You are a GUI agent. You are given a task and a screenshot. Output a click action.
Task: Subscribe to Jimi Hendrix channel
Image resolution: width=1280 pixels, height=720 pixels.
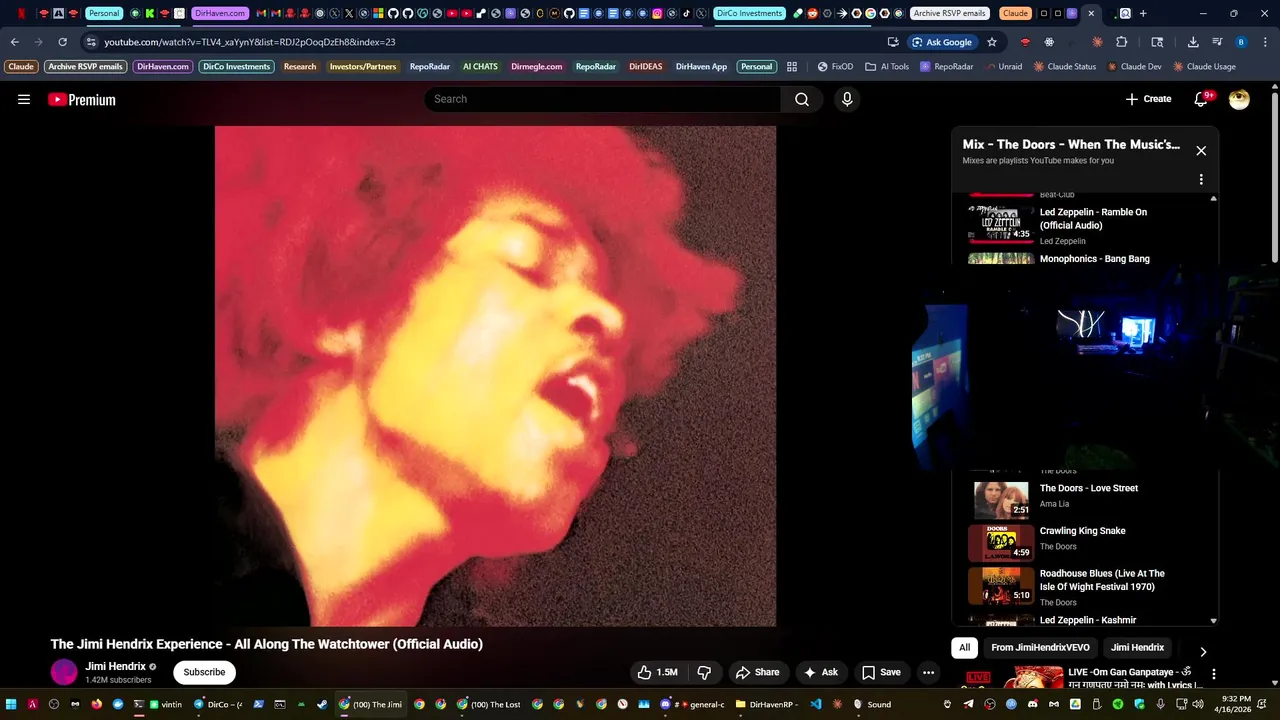pyautogui.click(x=204, y=672)
